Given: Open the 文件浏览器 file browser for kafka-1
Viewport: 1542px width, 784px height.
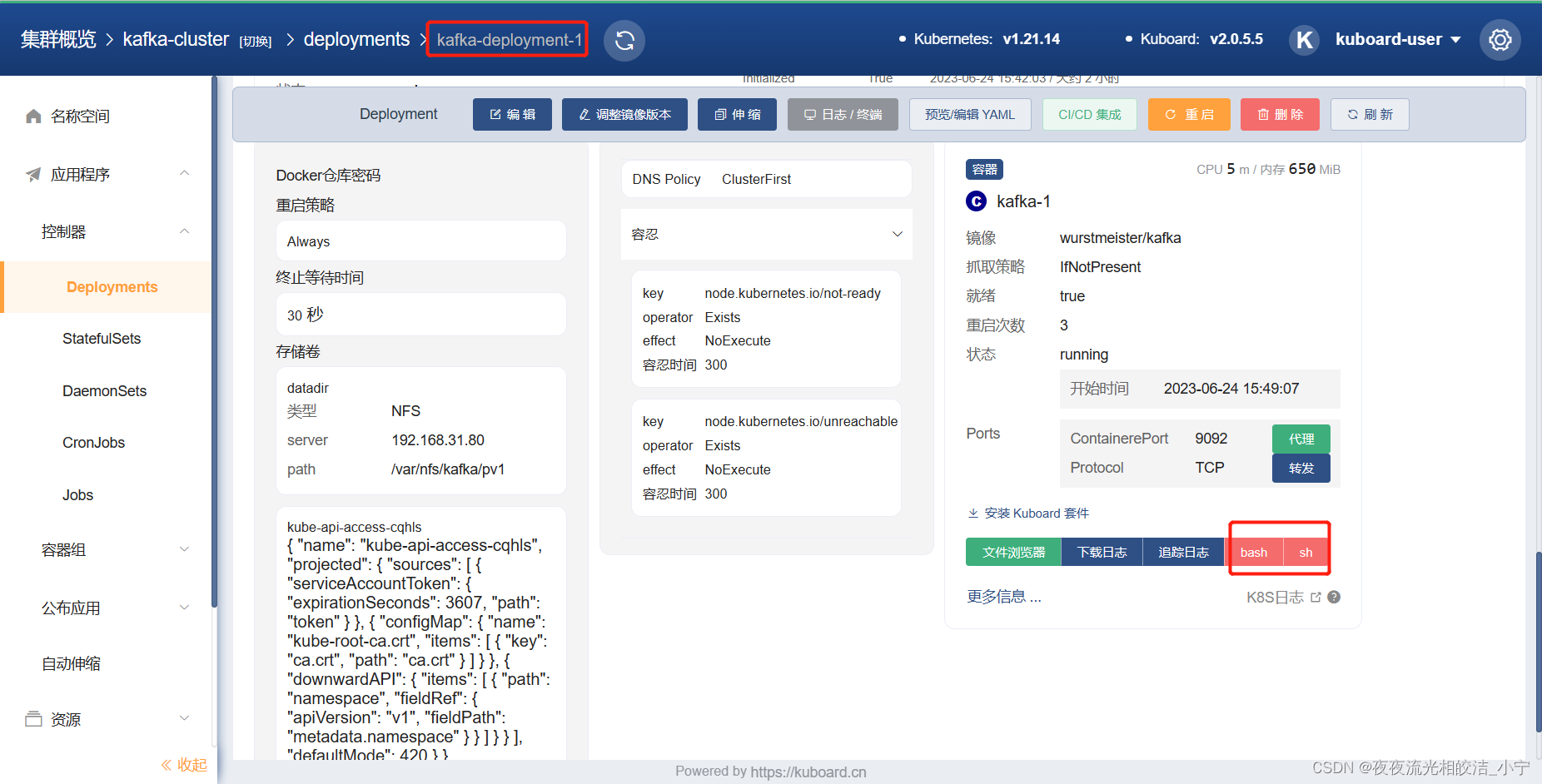Looking at the screenshot, I should click(x=1012, y=551).
